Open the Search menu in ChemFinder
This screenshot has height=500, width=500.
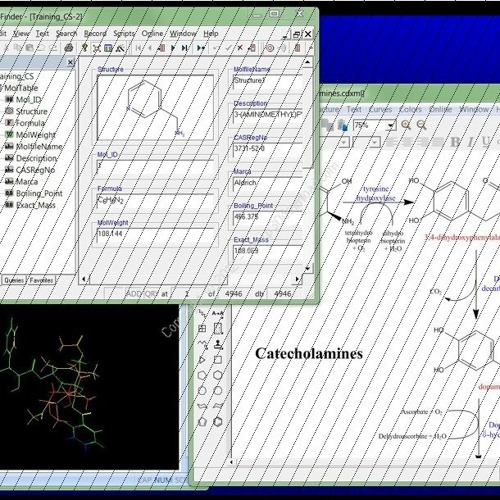pos(66,34)
